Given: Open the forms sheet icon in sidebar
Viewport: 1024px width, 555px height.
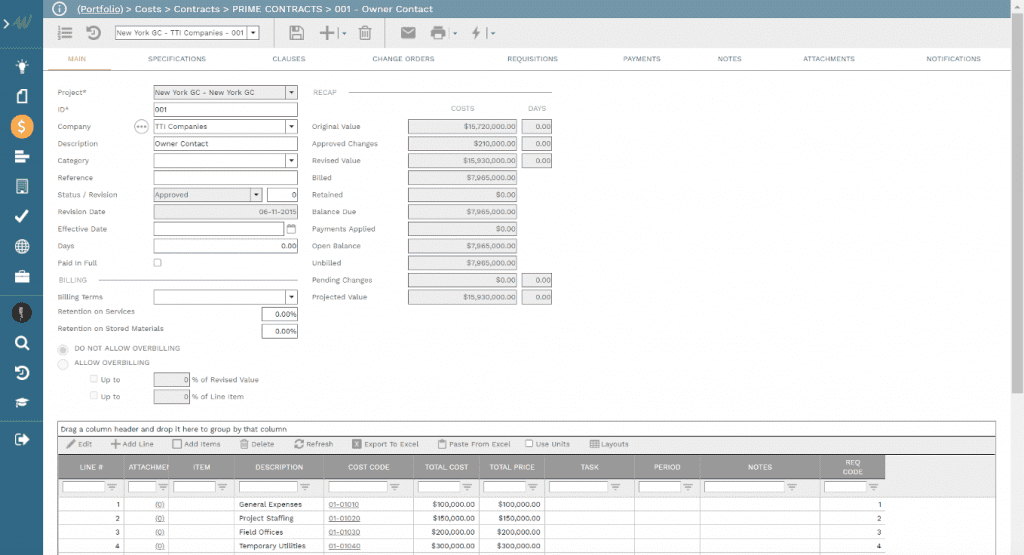Looking at the screenshot, I should click(22, 186).
